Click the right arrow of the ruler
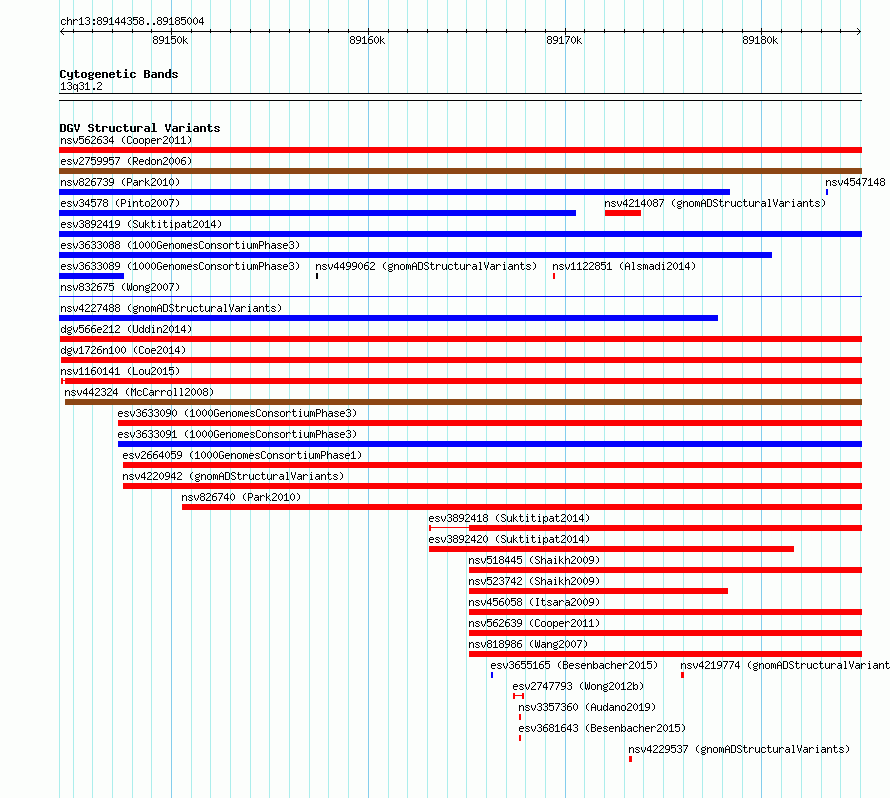Image resolution: width=890 pixels, height=798 pixels. pos(859,31)
